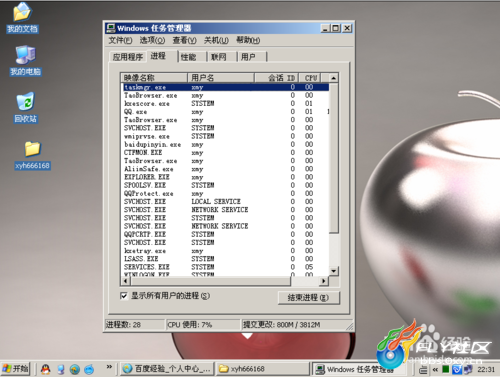Switch to the 联网 tab
This screenshot has width=500, height=377.
[x=222, y=57]
